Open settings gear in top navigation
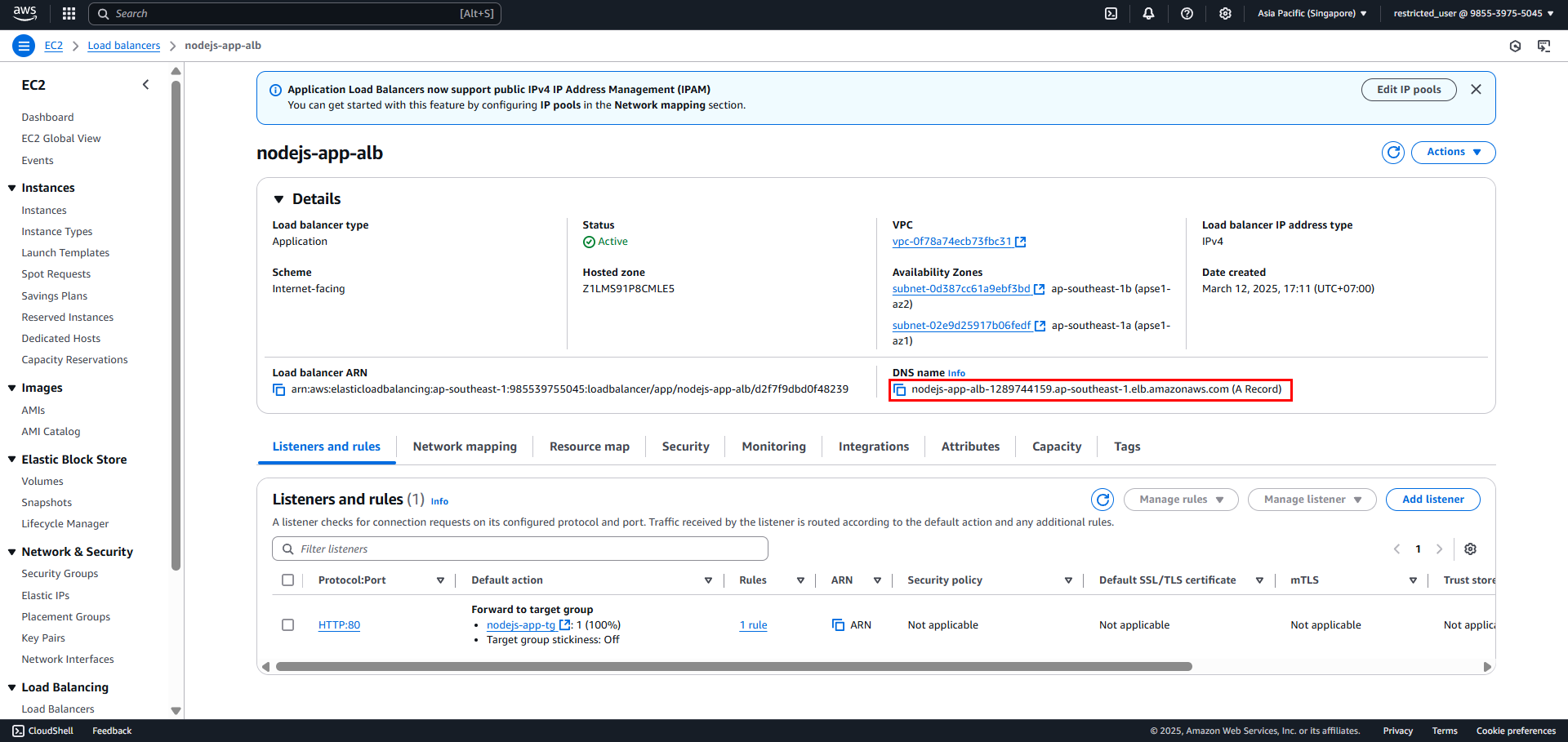Image resolution: width=1568 pixels, height=742 pixels. click(1225, 13)
